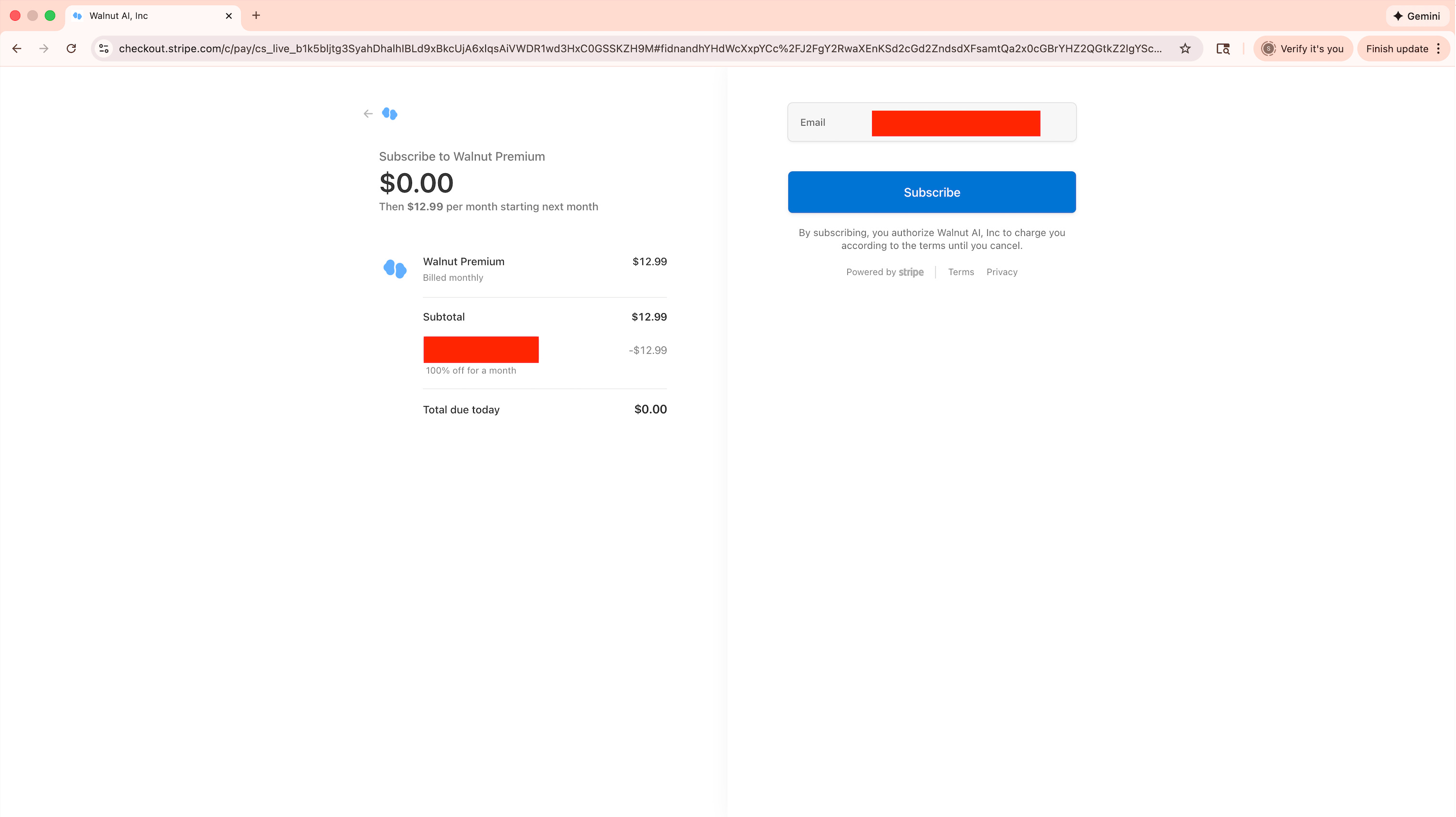Open new tab with plus icon
Image resolution: width=1456 pixels, height=817 pixels.
click(256, 15)
